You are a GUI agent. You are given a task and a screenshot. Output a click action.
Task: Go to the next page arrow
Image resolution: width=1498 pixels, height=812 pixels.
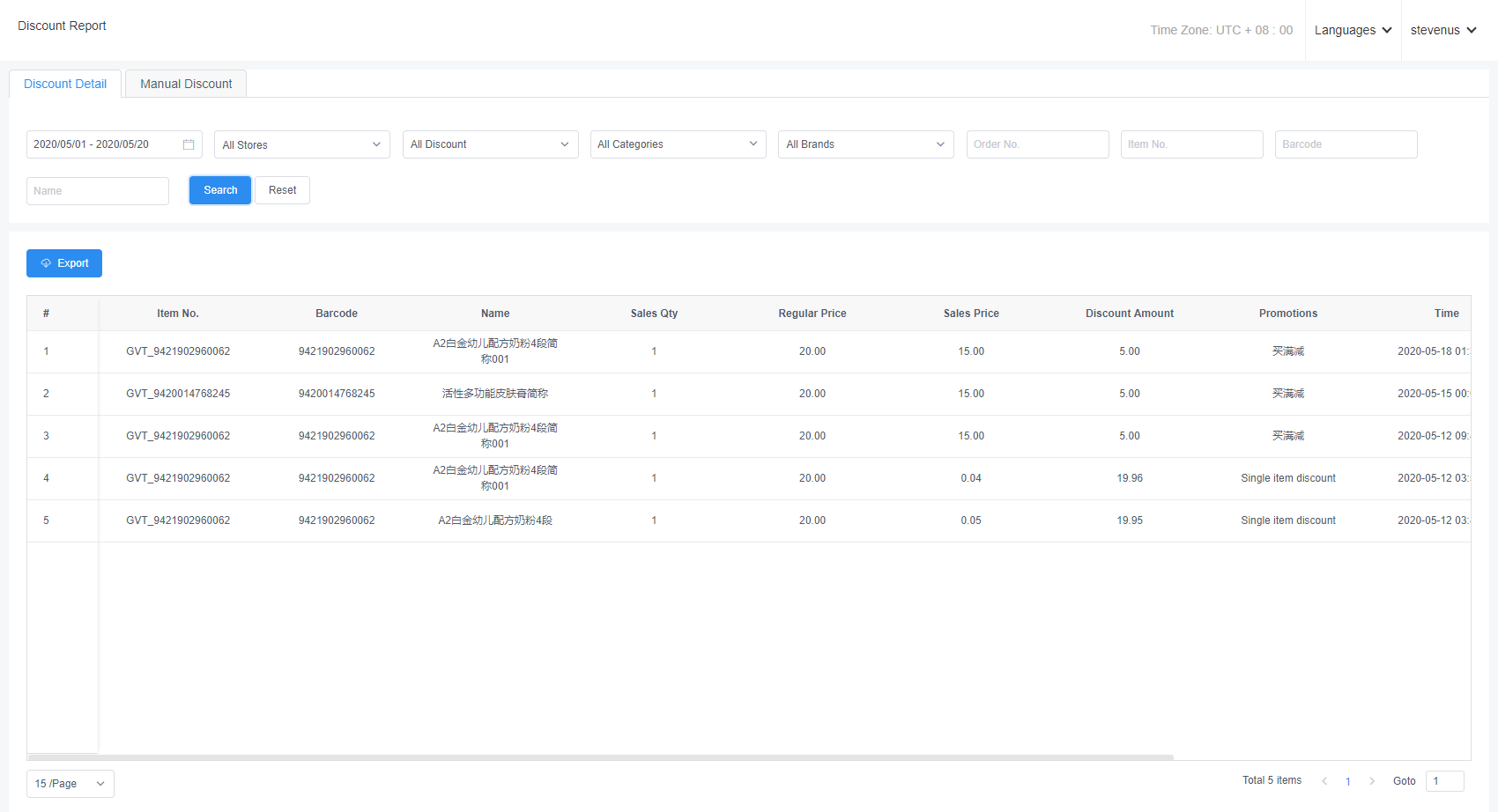[x=1372, y=781]
